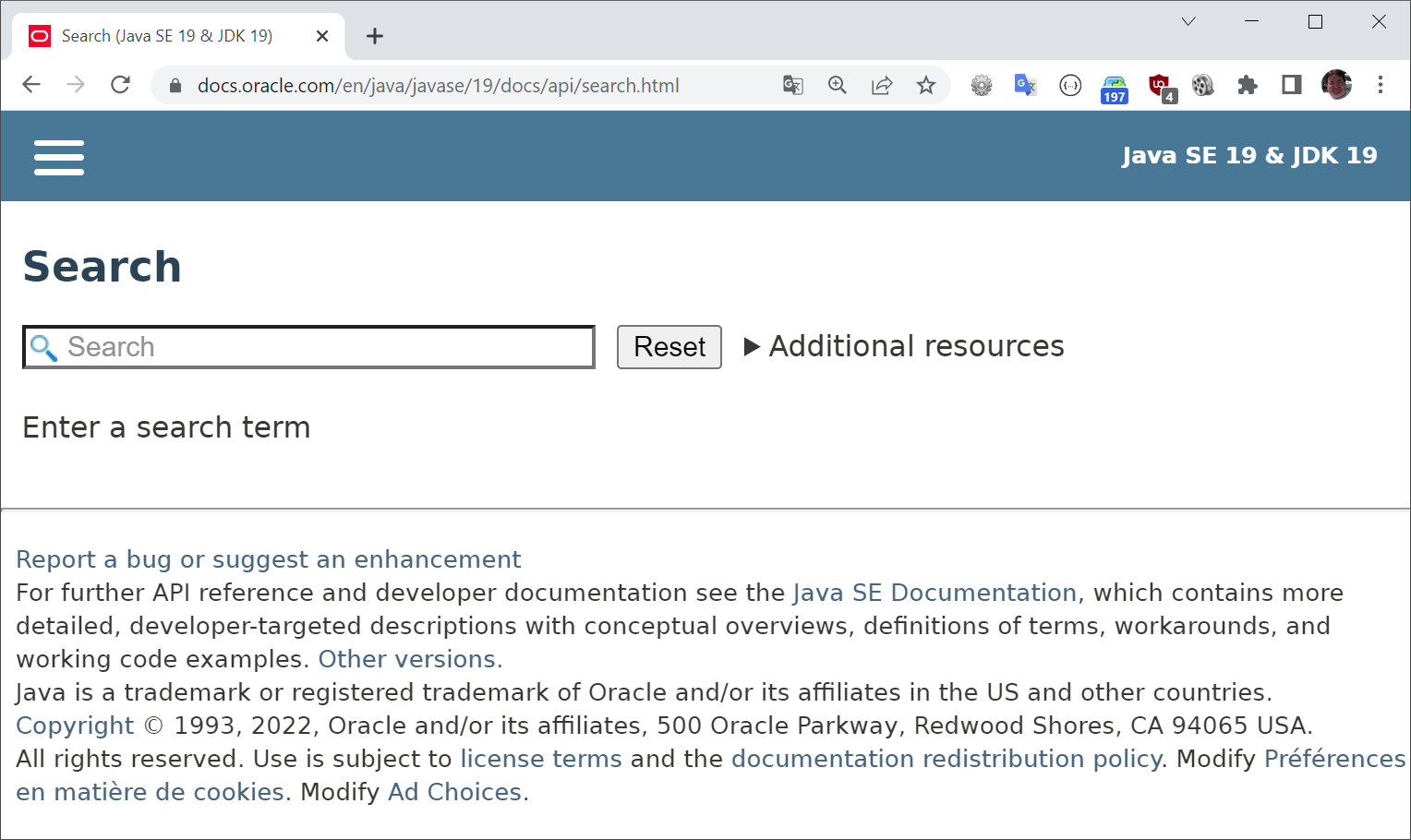Select the Search (Java SE 19 & JDK 19) tab

(x=178, y=36)
